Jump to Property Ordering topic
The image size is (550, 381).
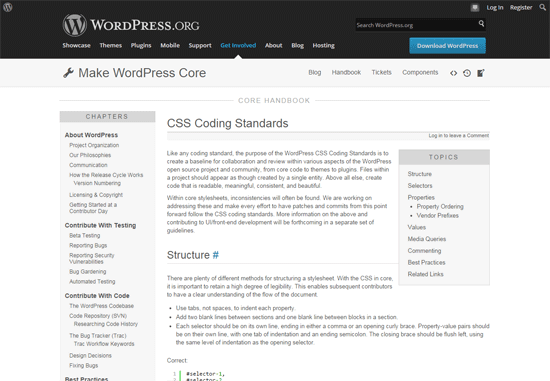(x=440, y=207)
